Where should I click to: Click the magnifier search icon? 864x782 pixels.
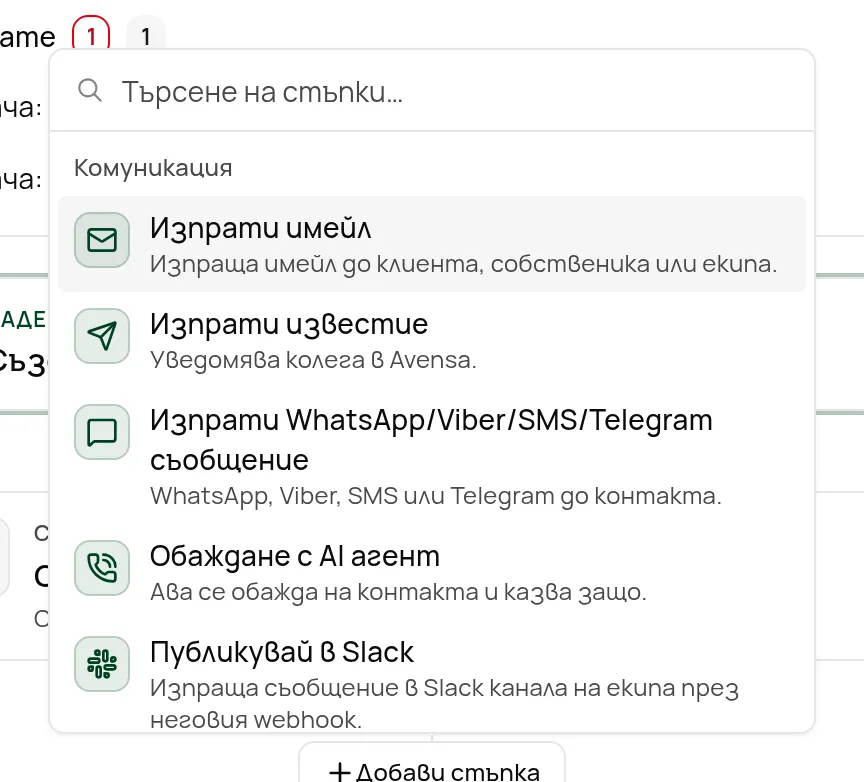point(90,90)
